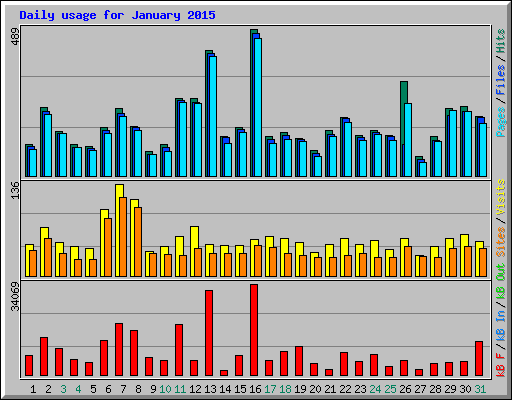Screen dimensions: 512x400
Task: Click the 'Sites' legend label
Action: 500,242
